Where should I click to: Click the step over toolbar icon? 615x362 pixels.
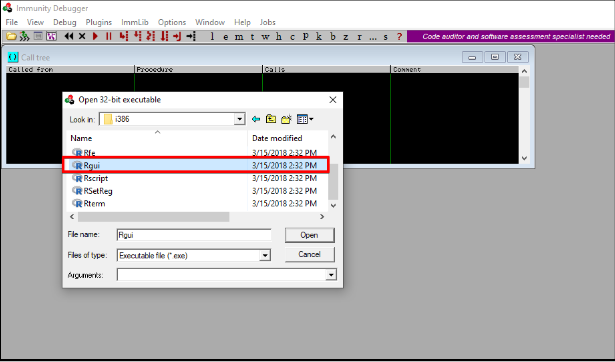pos(137,36)
